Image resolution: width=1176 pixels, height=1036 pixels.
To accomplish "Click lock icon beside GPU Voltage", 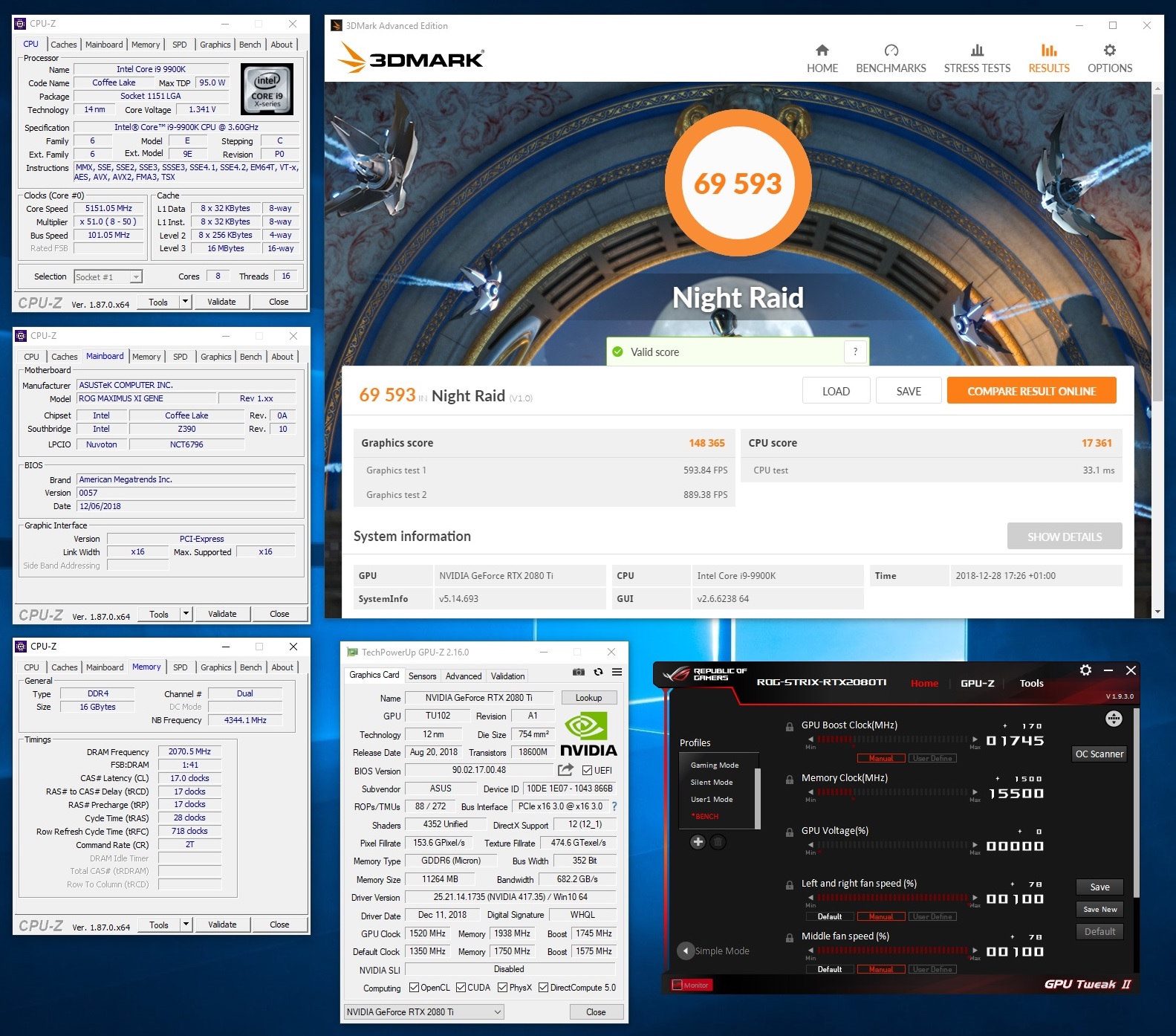I will 789,832.
